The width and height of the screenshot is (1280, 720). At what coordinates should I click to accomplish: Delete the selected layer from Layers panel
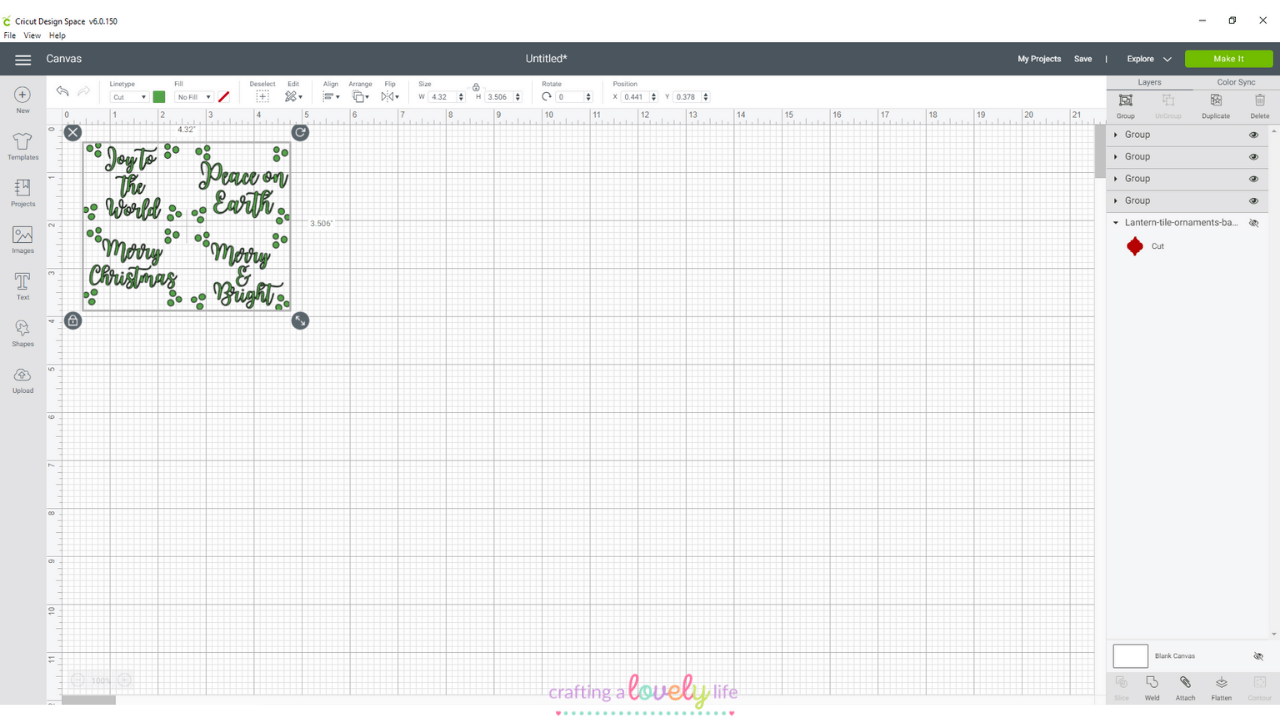click(x=1260, y=105)
